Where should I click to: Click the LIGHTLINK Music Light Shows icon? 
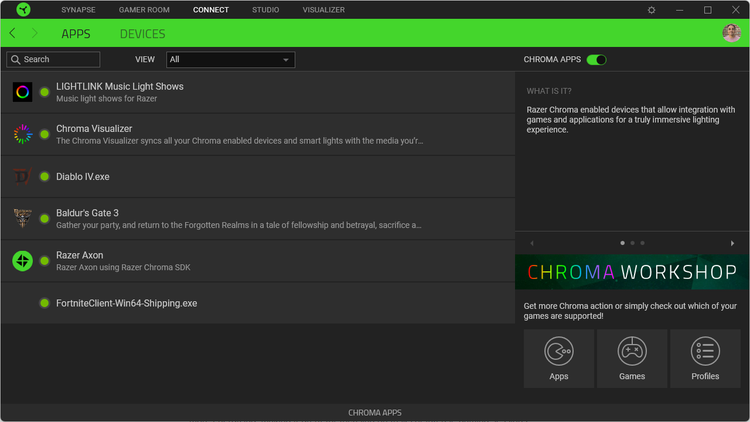[22, 92]
